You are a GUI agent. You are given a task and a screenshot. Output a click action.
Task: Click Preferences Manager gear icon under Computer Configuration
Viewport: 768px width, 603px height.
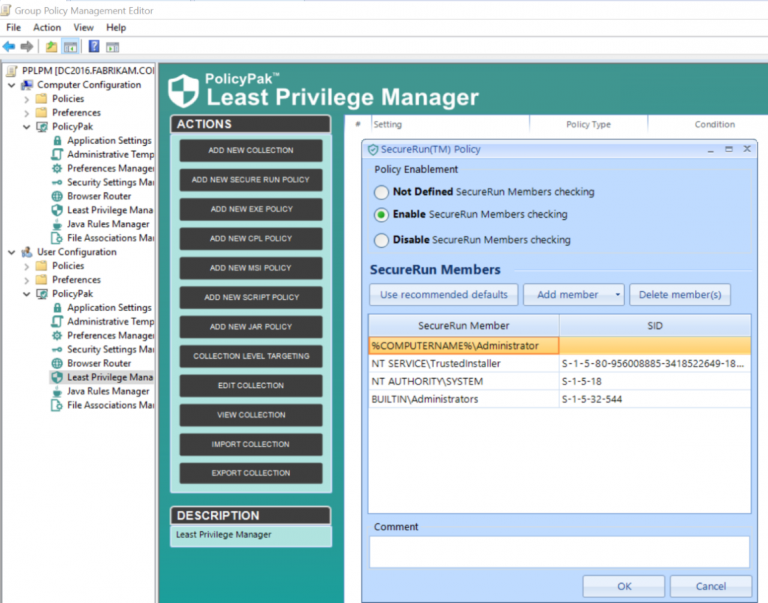(x=57, y=169)
